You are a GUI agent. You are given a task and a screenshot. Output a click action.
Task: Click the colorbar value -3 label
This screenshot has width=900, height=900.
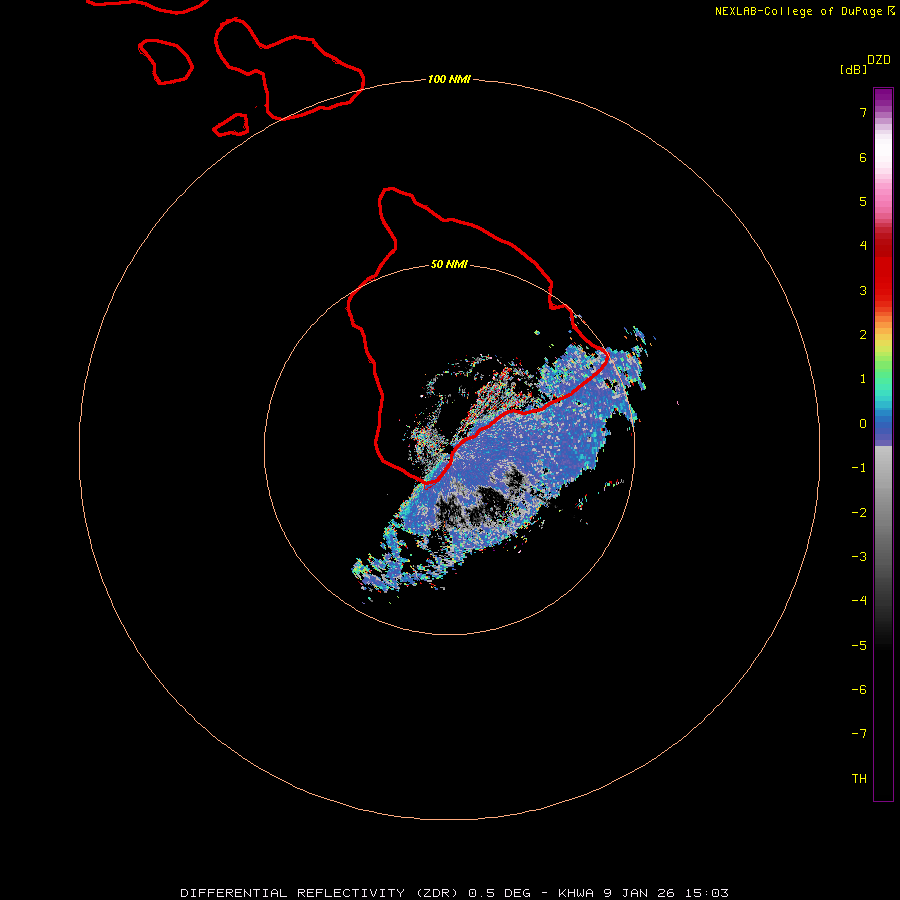point(859,557)
